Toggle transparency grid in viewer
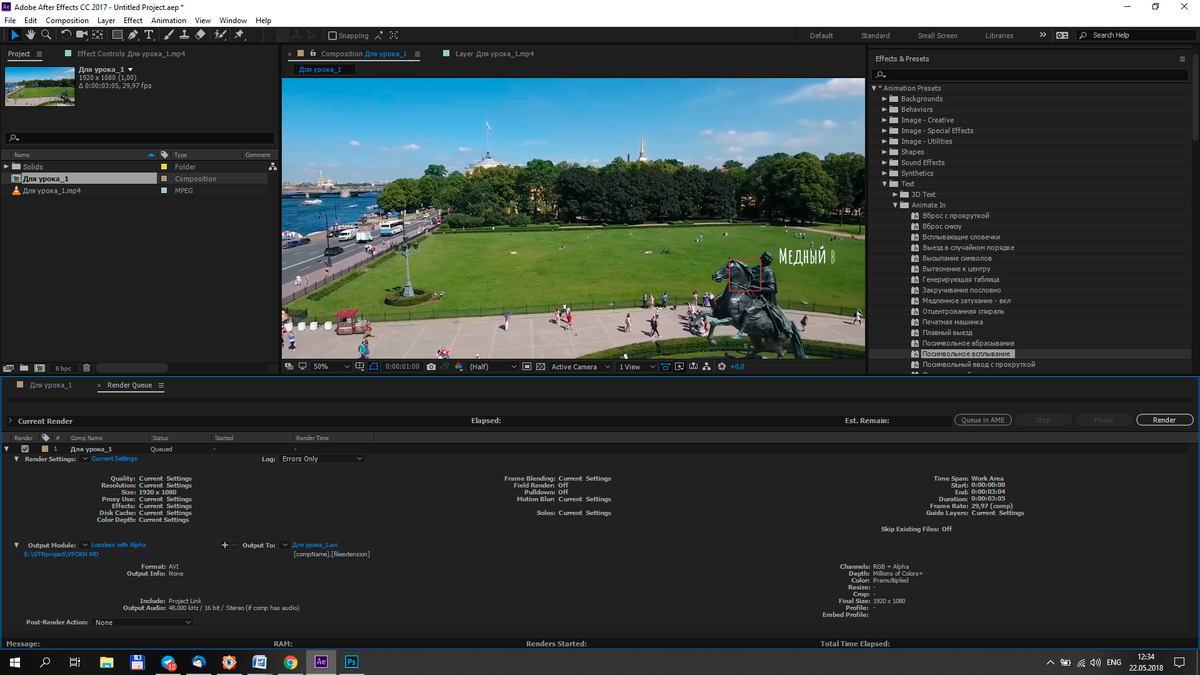This screenshot has height=675, width=1200. coord(538,367)
